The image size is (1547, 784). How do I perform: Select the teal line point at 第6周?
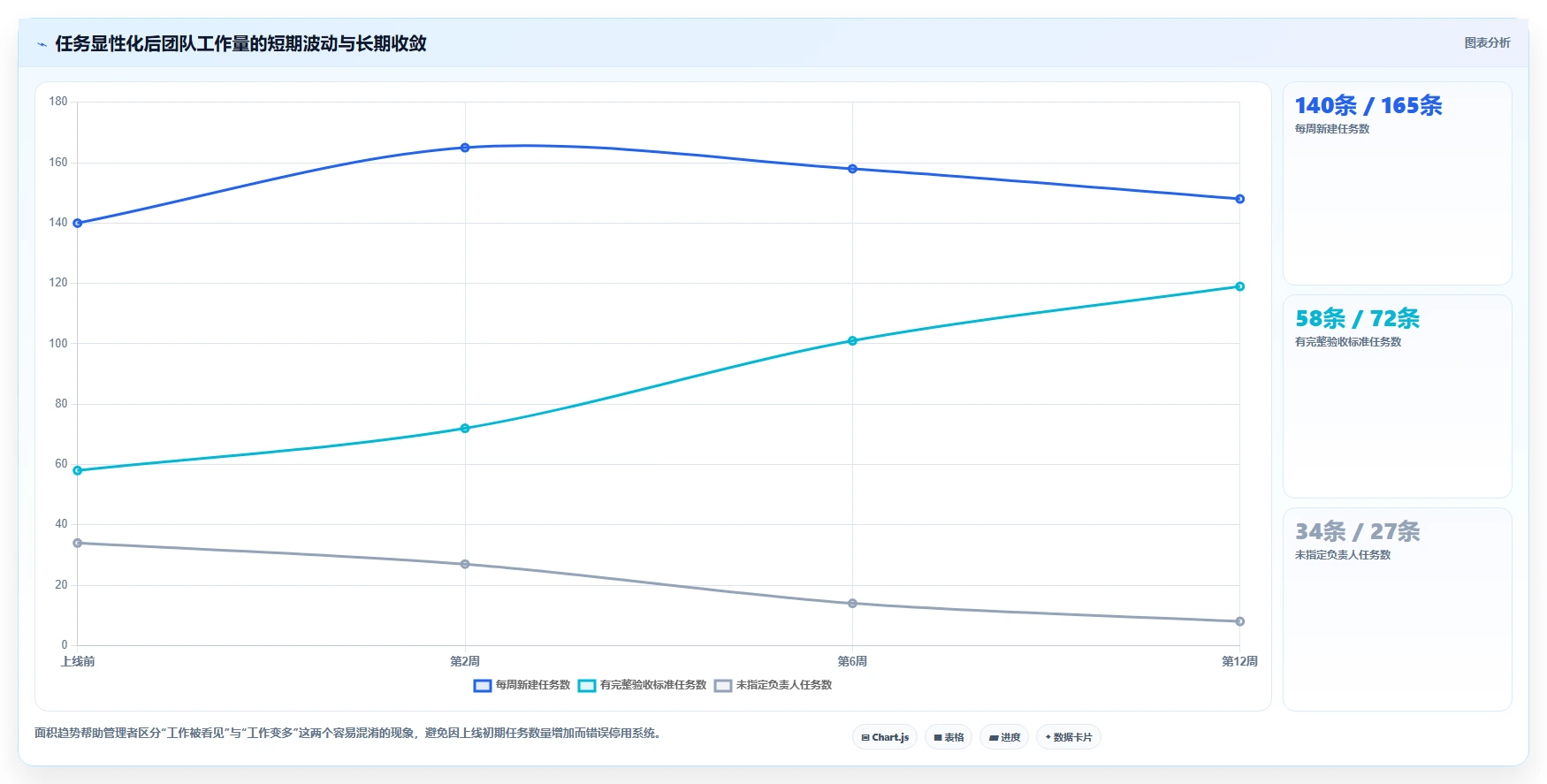(x=852, y=341)
